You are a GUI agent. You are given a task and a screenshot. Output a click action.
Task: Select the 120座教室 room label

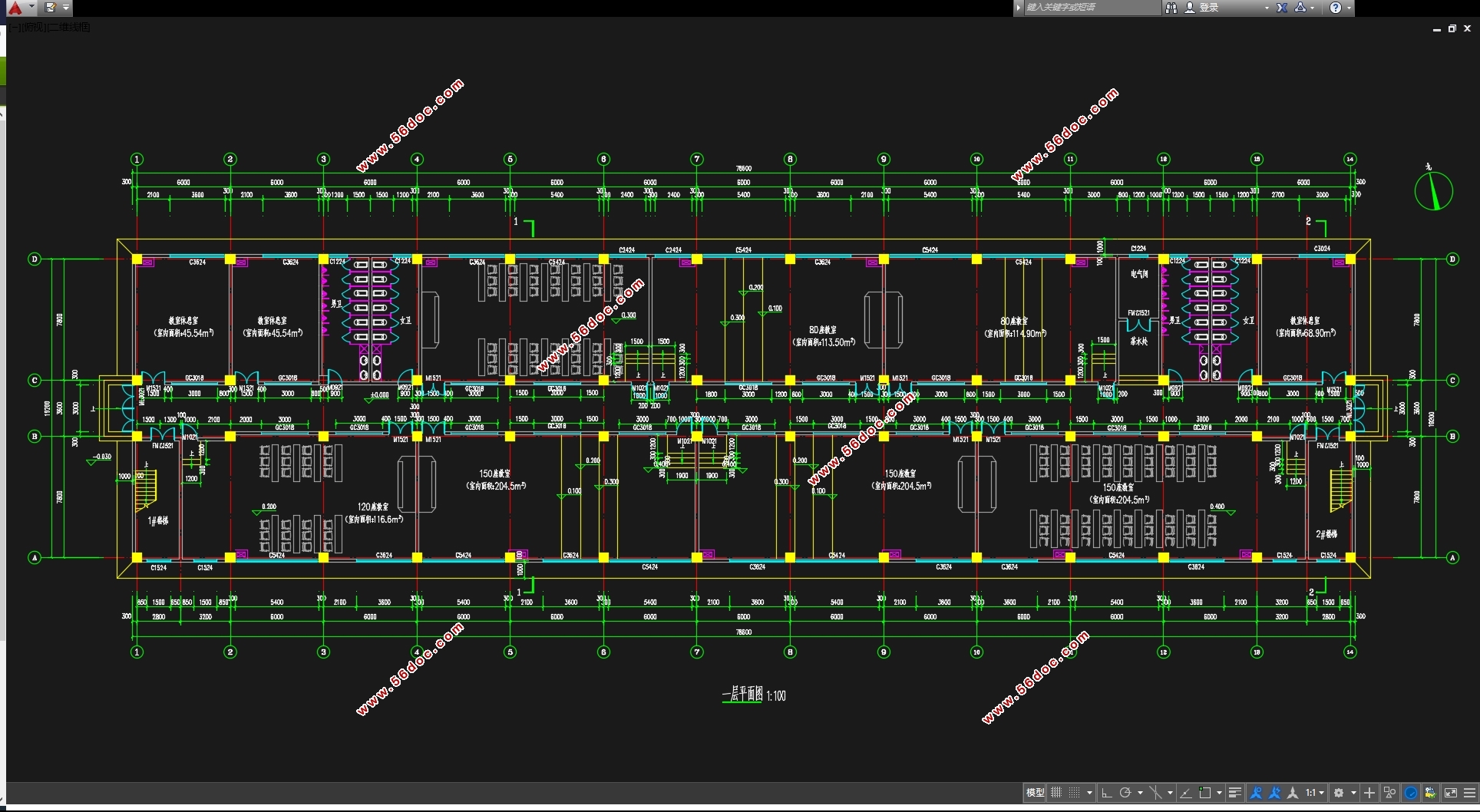click(x=373, y=507)
